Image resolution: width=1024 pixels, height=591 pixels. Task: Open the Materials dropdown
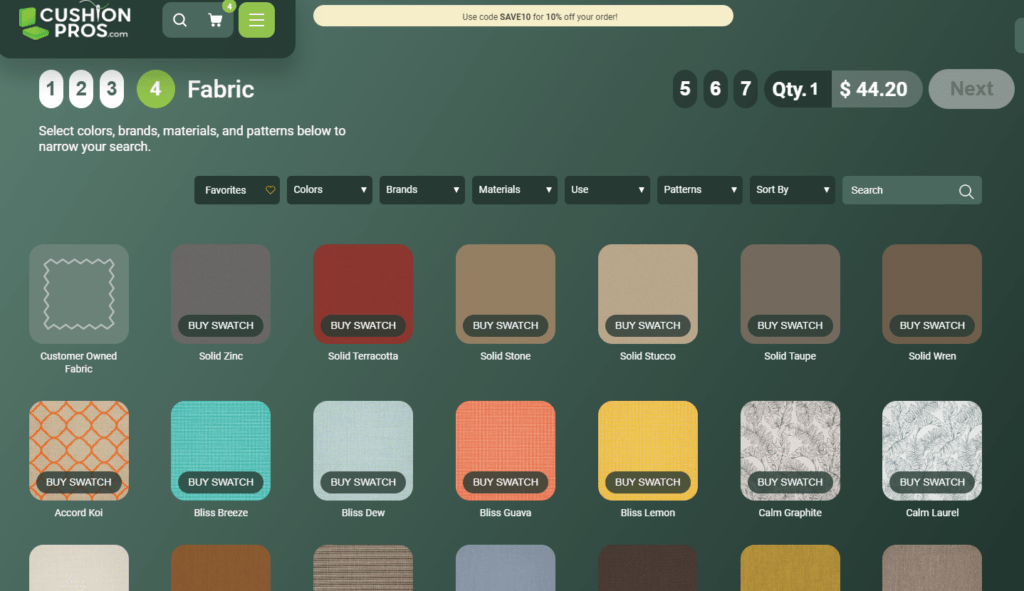pyautogui.click(x=514, y=190)
